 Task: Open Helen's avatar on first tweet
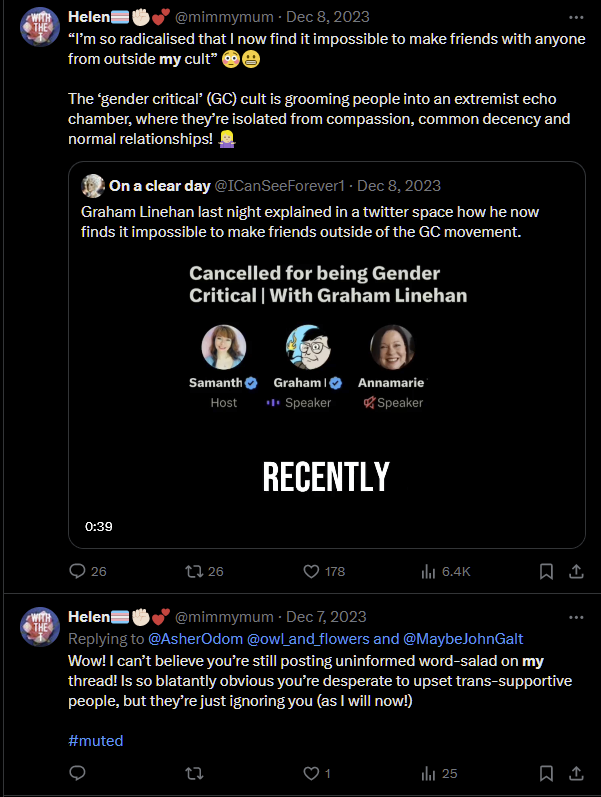40,26
